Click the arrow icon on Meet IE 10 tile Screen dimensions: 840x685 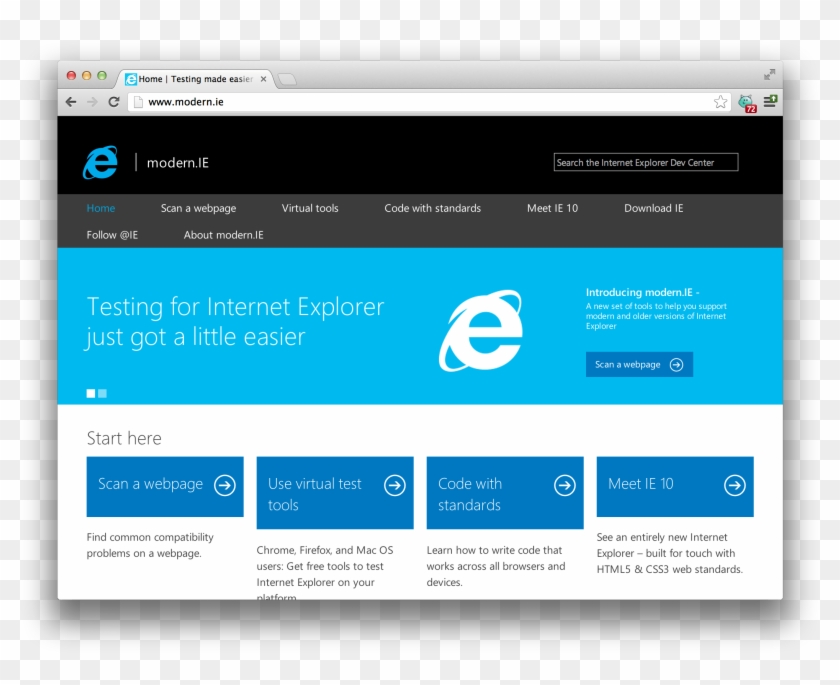click(x=737, y=483)
